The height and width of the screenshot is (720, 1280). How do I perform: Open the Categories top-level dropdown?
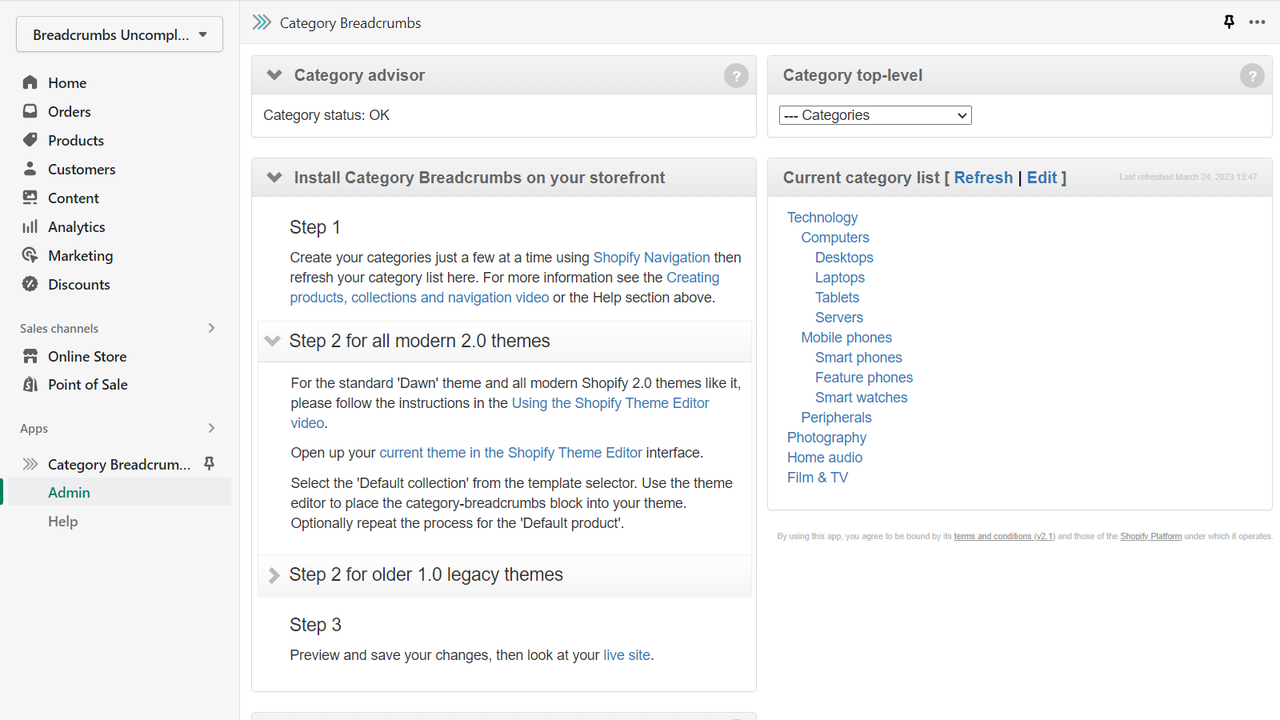pos(874,114)
